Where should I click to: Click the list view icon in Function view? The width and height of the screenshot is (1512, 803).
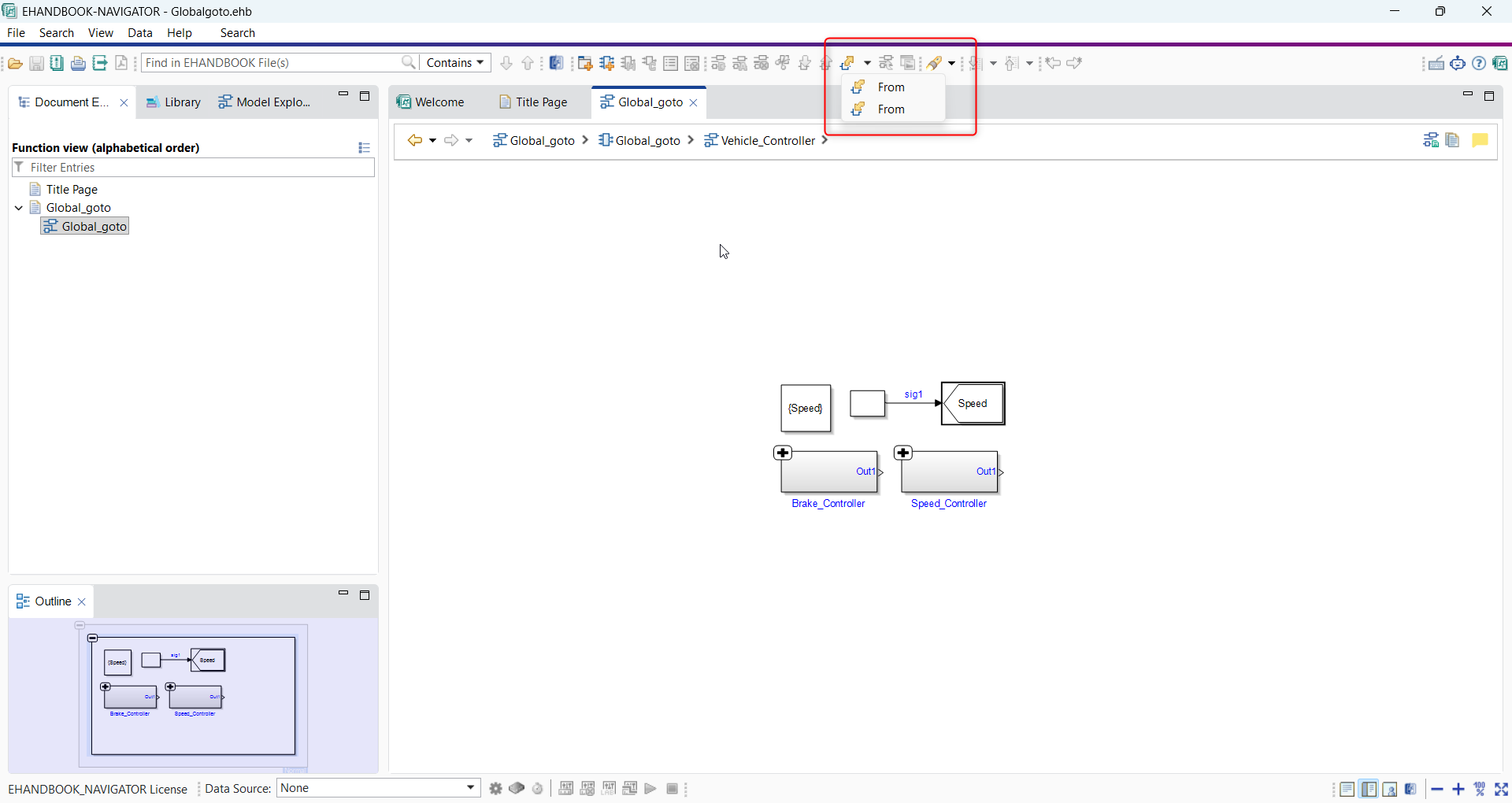(364, 147)
